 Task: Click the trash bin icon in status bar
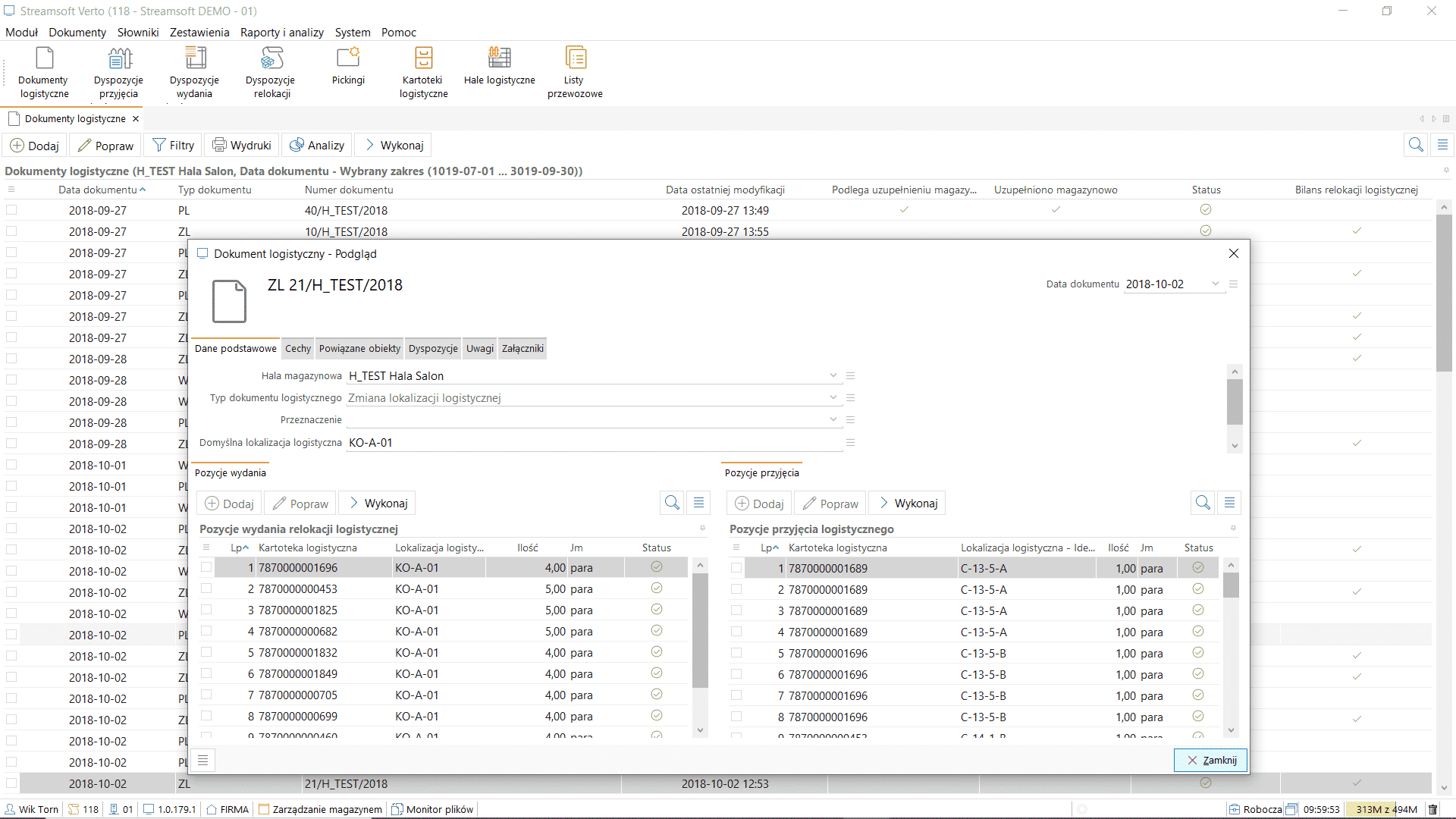pos(1435,809)
